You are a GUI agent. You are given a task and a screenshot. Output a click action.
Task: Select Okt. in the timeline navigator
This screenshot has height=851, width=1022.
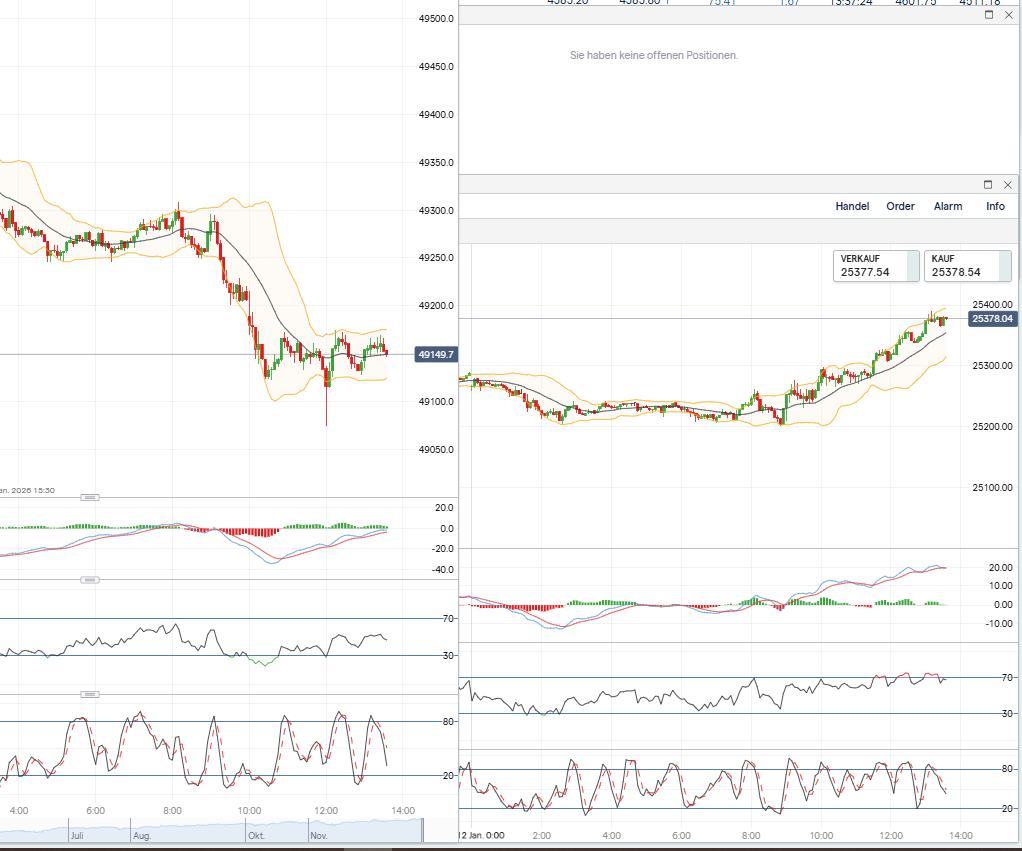[257, 833]
